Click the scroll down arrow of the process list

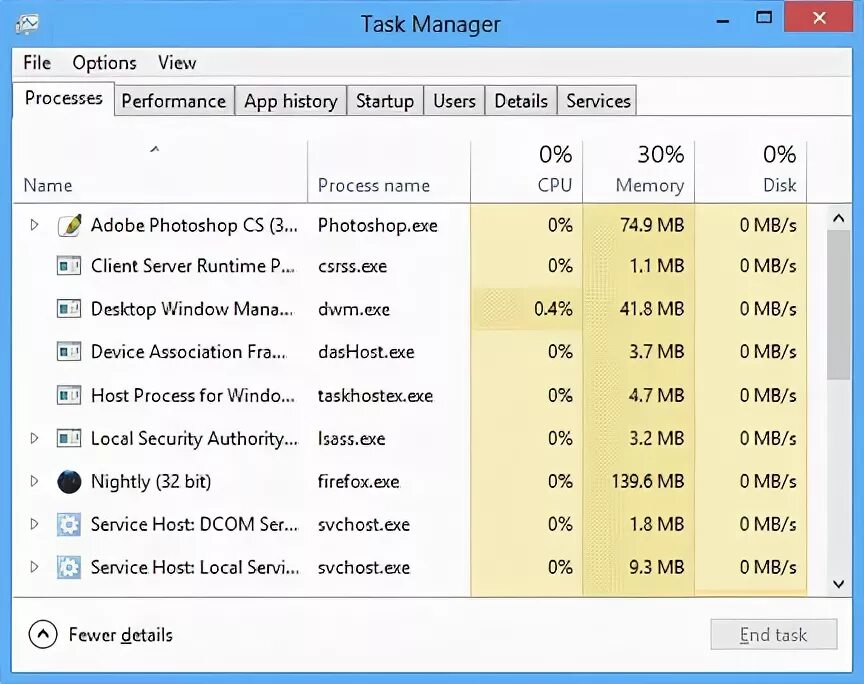(x=839, y=582)
